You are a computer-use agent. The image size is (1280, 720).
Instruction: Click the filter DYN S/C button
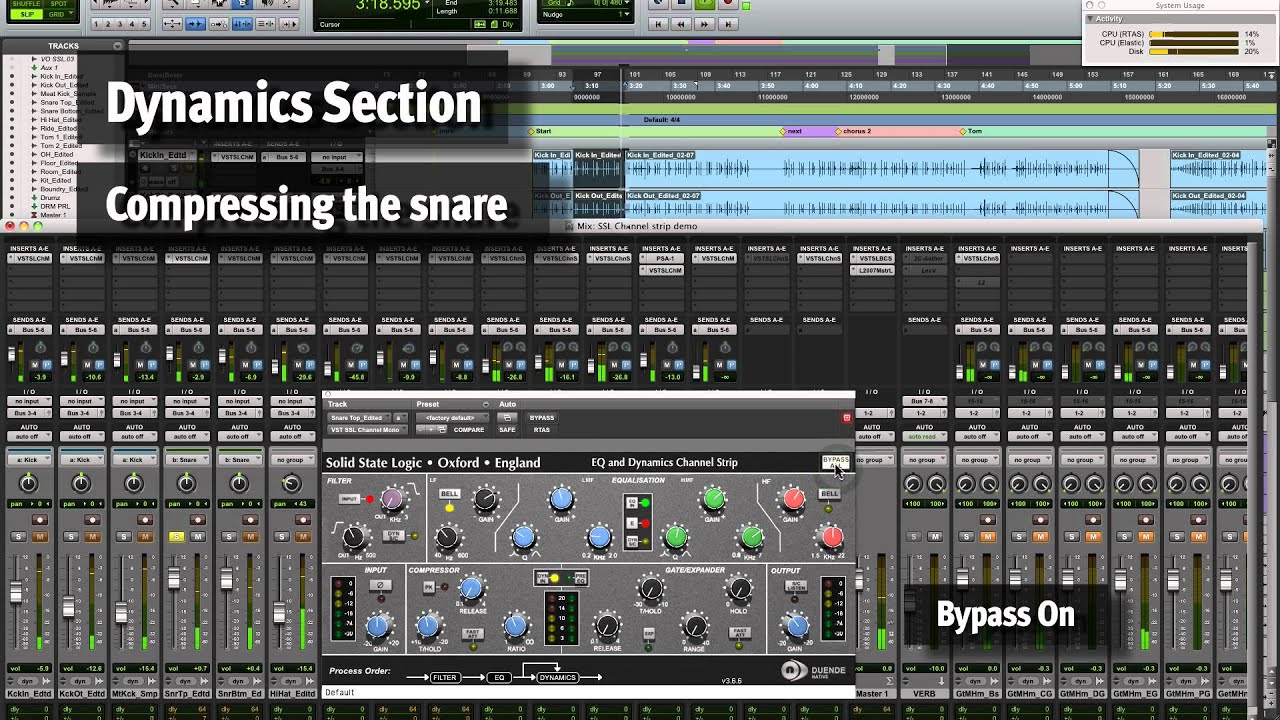[393, 535]
